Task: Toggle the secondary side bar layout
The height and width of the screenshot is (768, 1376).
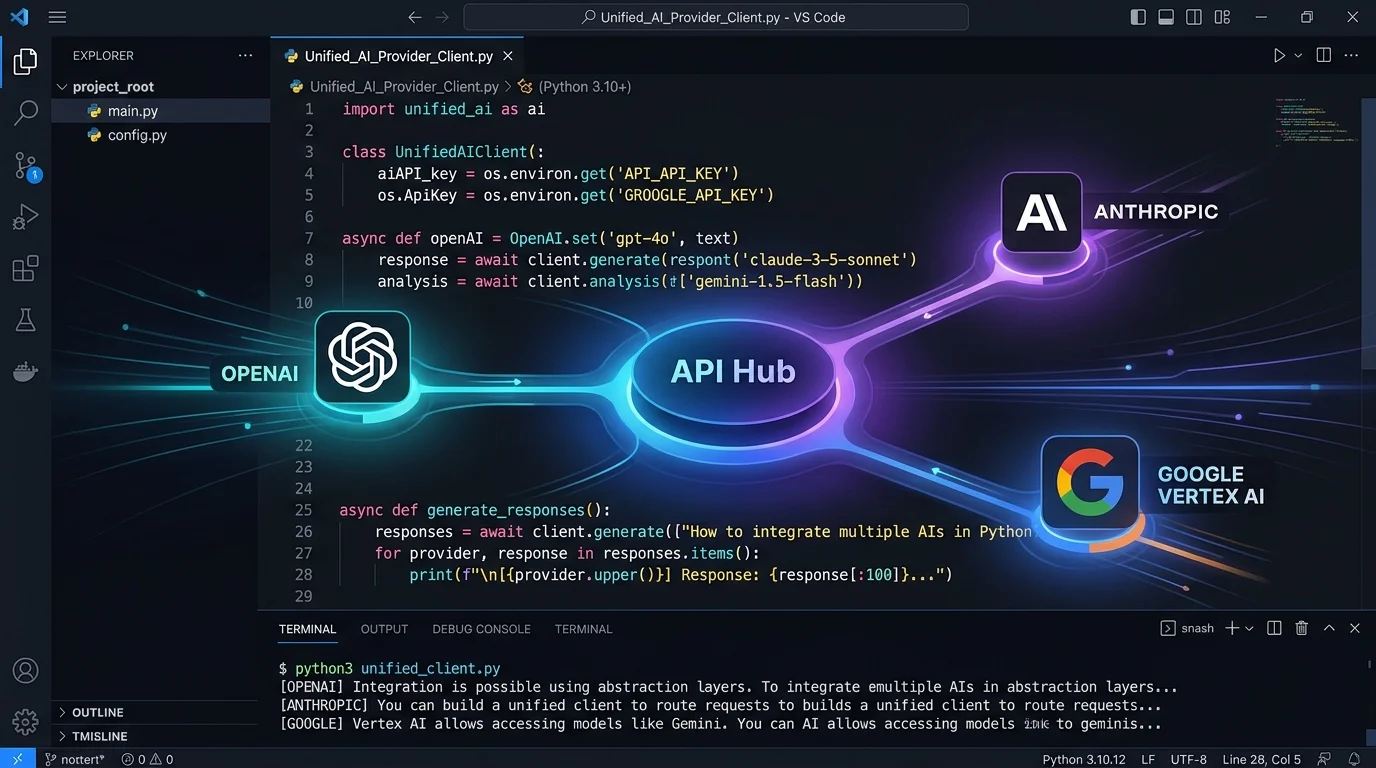Action: [x=1194, y=17]
